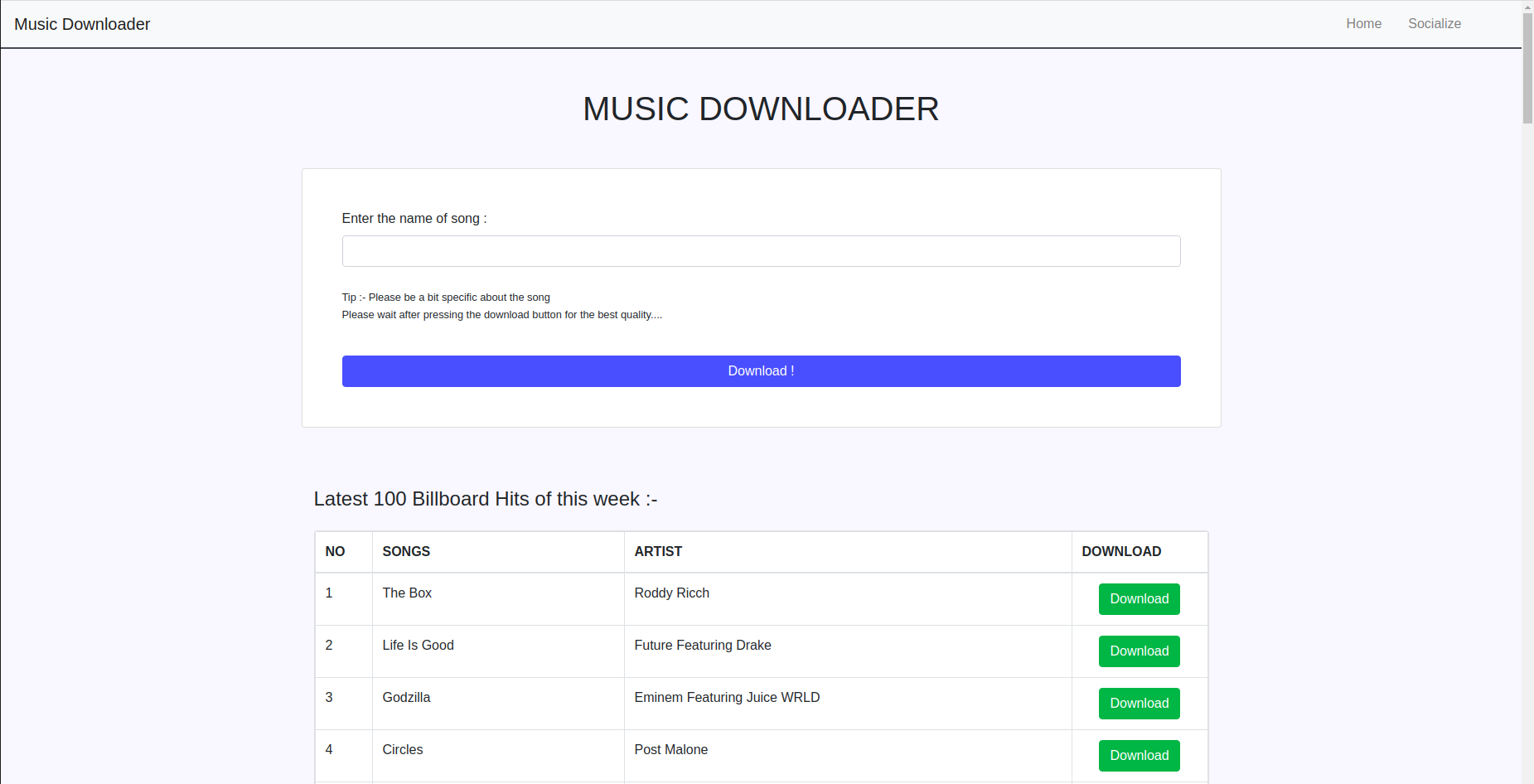Select the Roddy Ricch artist cell

pos(671,593)
